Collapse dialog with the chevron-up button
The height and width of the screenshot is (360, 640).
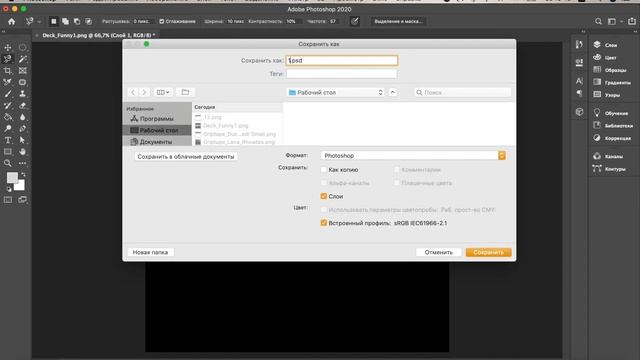[x=393, y=92]
